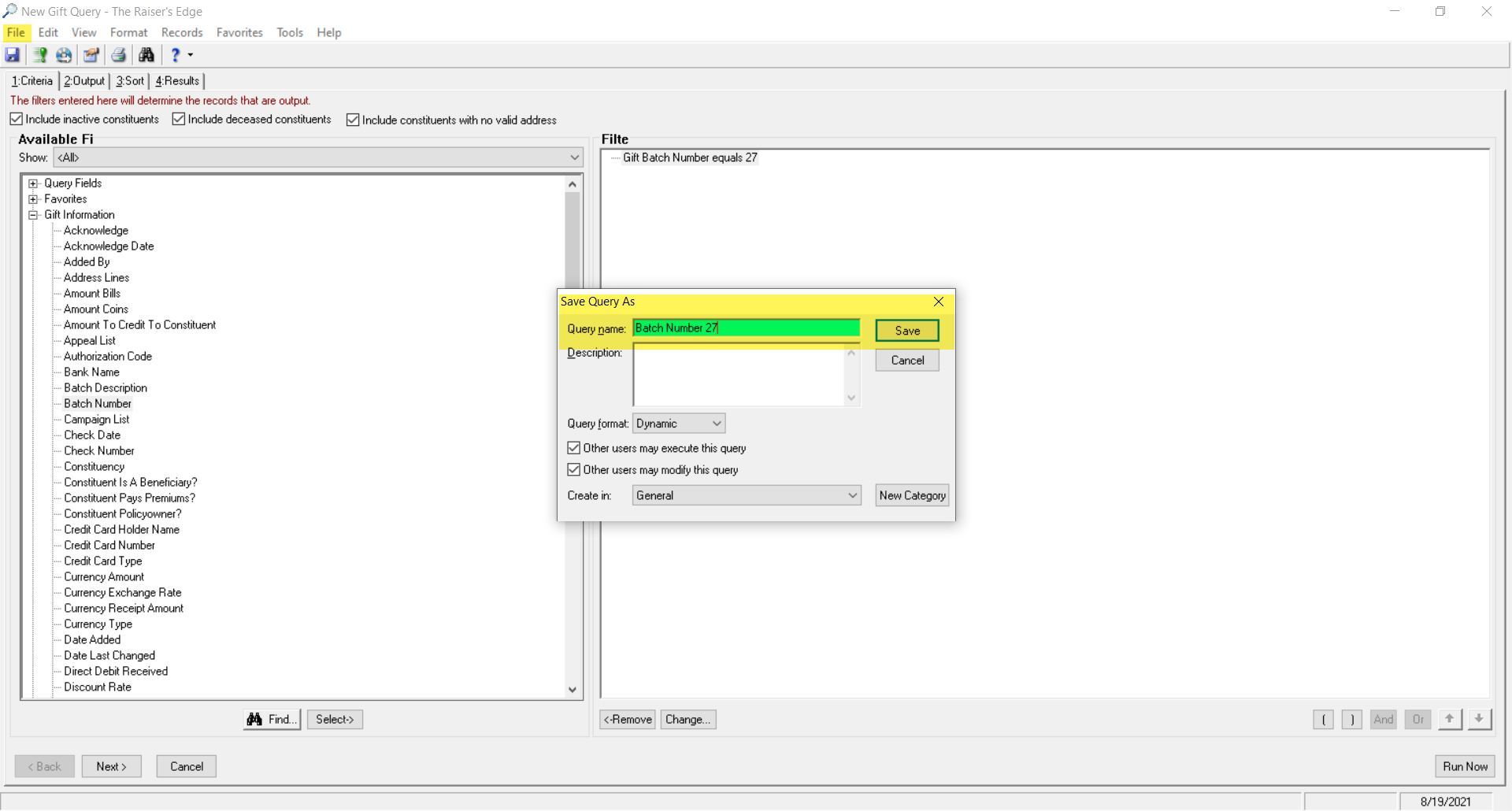Click the Export disc toolbar icon

coord(65,55)
